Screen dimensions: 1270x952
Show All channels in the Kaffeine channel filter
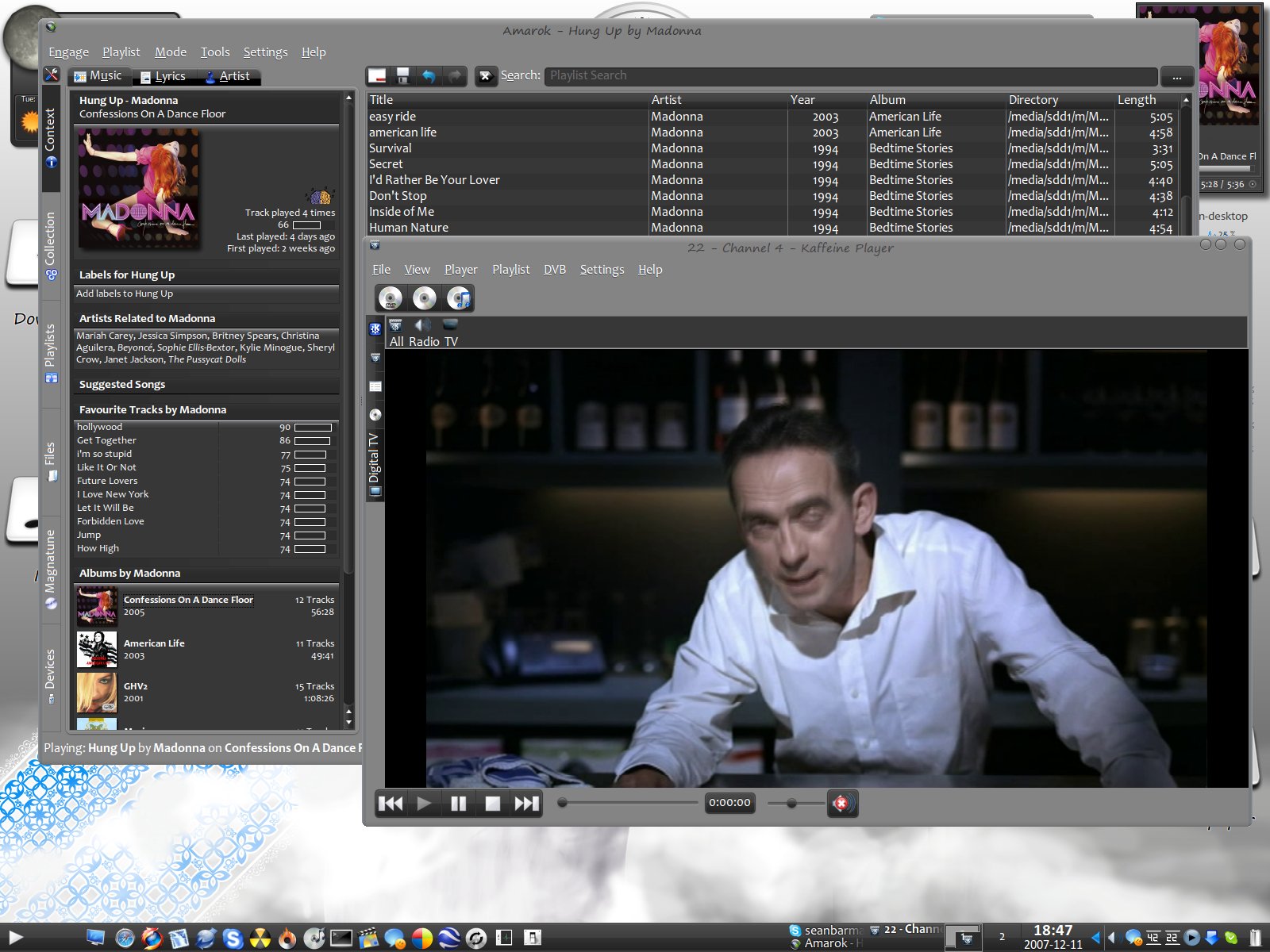click(x=396, y=334)
